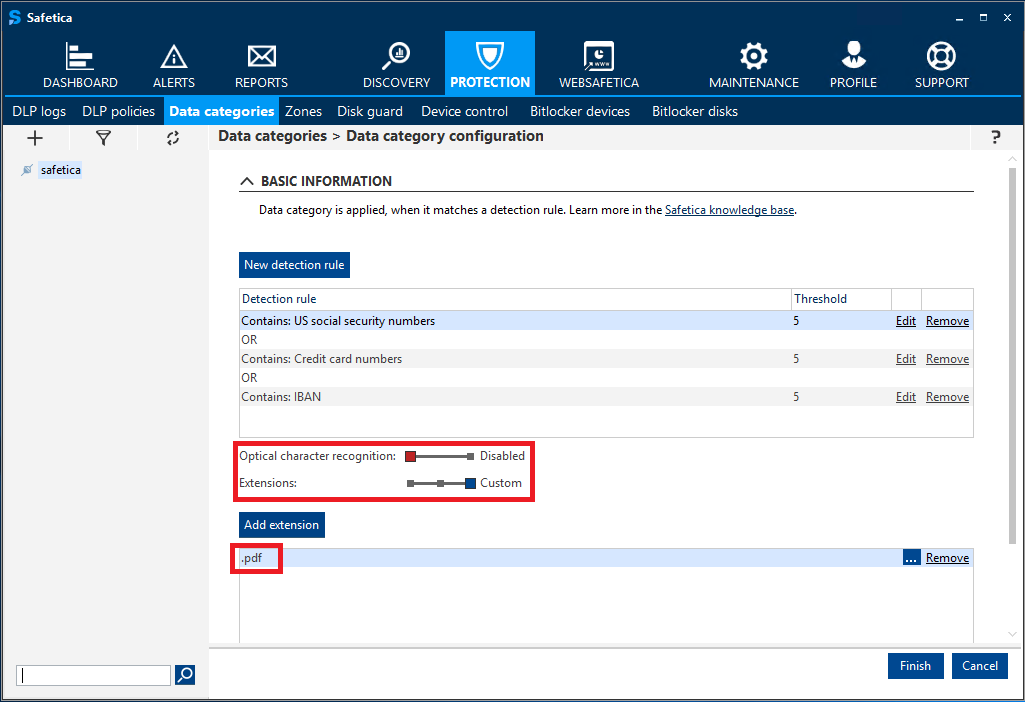
Task: Select the 'Contains: IBAN' row
Action: 605,397
